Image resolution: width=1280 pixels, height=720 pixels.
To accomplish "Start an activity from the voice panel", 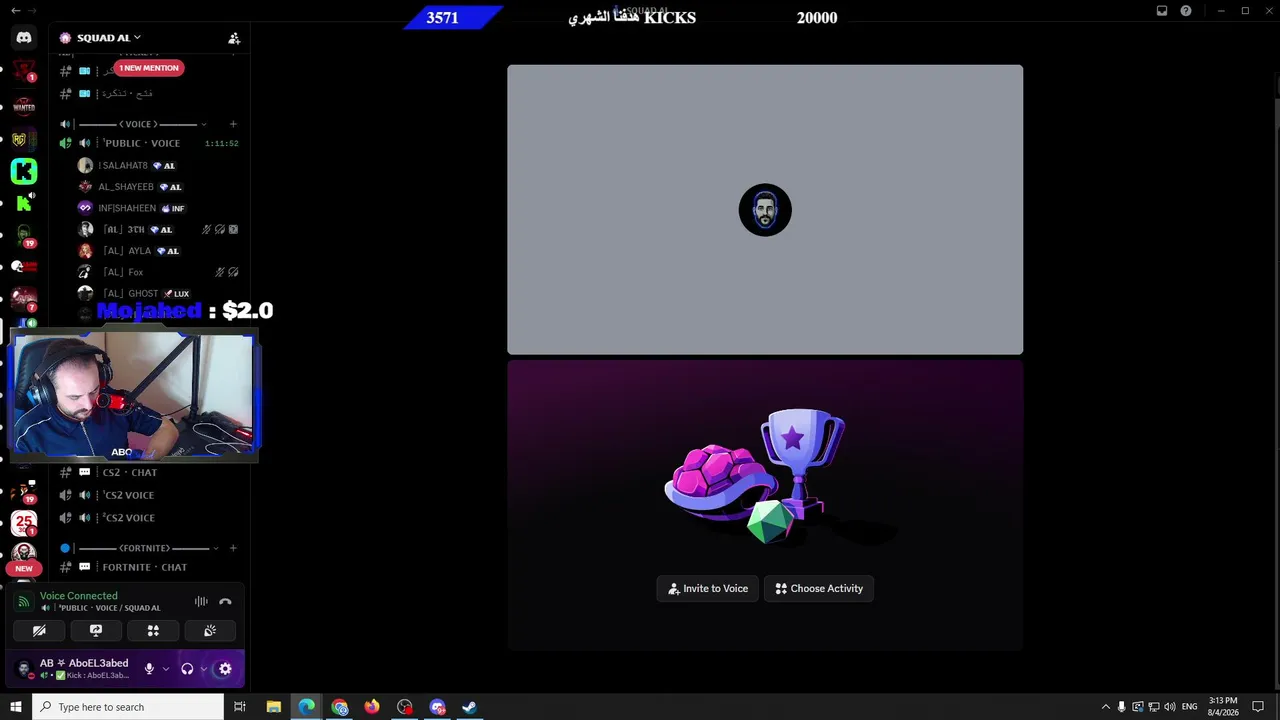I will [153, 631].
